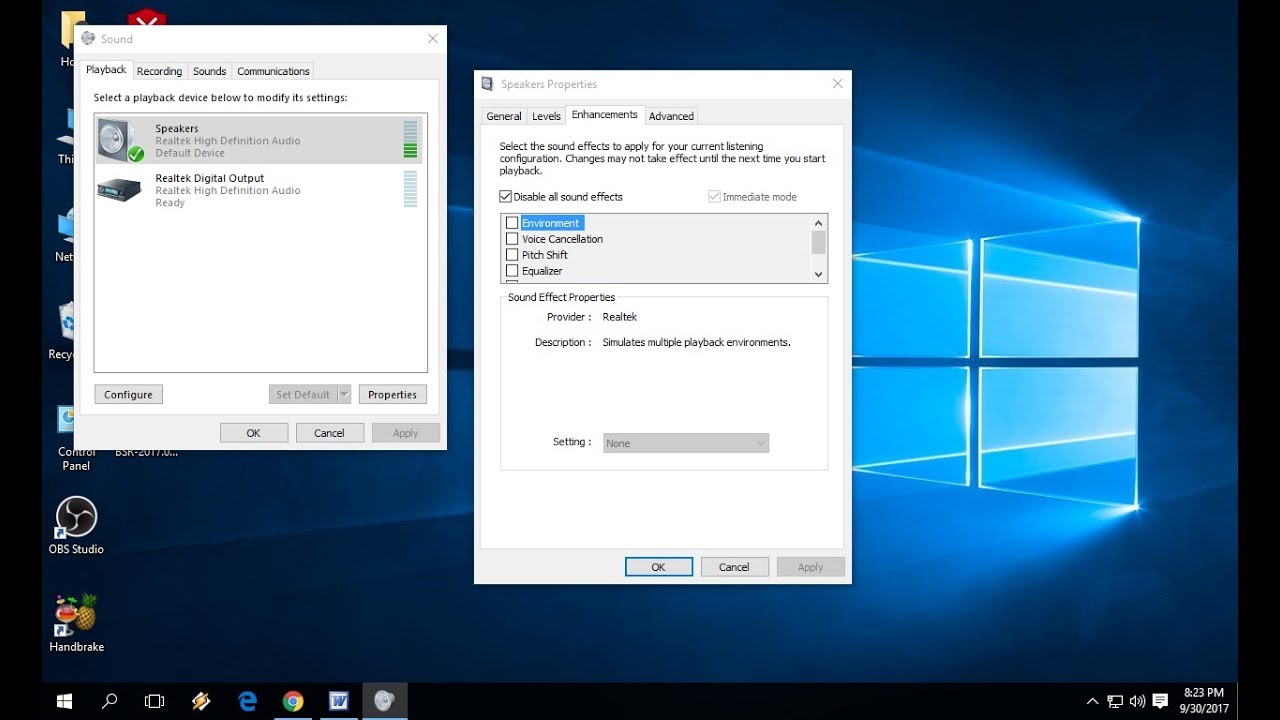Open Task View from the taskbar
Viewport: 1280px width, 720px height.
click(154, 701)
